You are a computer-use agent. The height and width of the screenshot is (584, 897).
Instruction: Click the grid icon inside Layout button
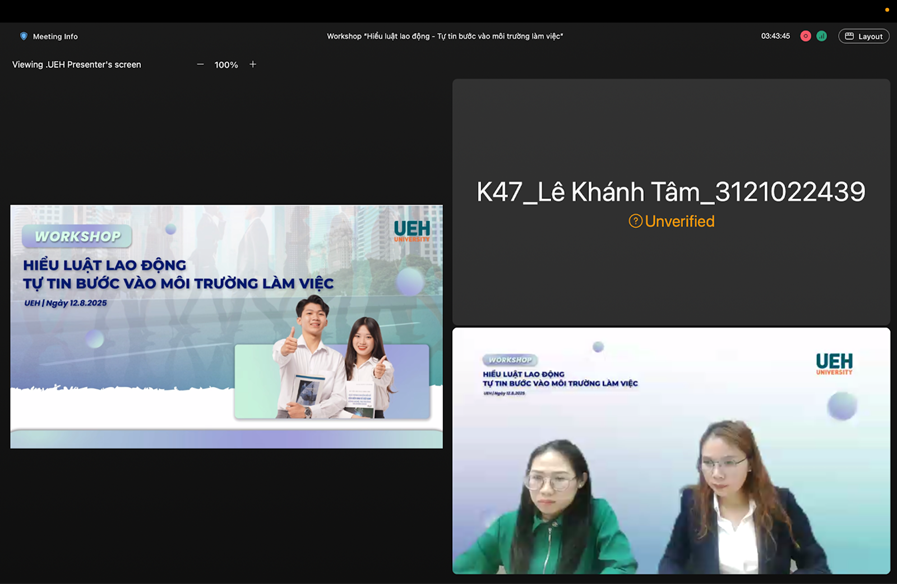(x=849, y=36)
